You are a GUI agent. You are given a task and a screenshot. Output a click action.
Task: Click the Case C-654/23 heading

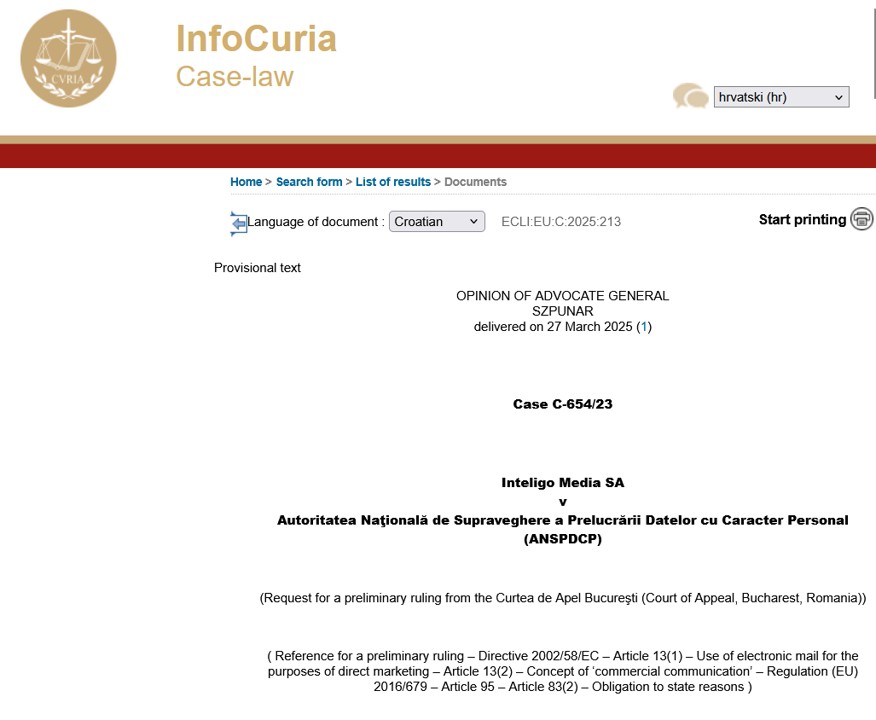tap(563, 404)
